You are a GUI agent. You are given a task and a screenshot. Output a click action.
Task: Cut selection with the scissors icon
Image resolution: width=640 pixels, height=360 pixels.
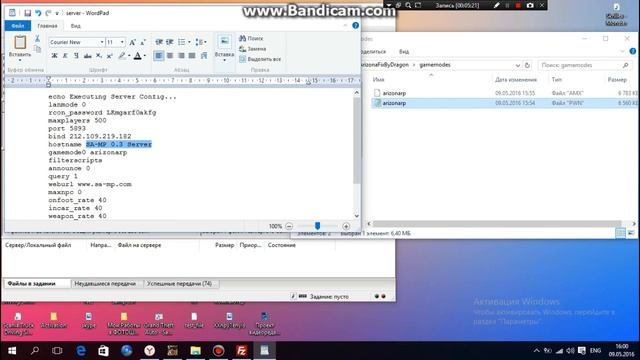pos(37,38)
